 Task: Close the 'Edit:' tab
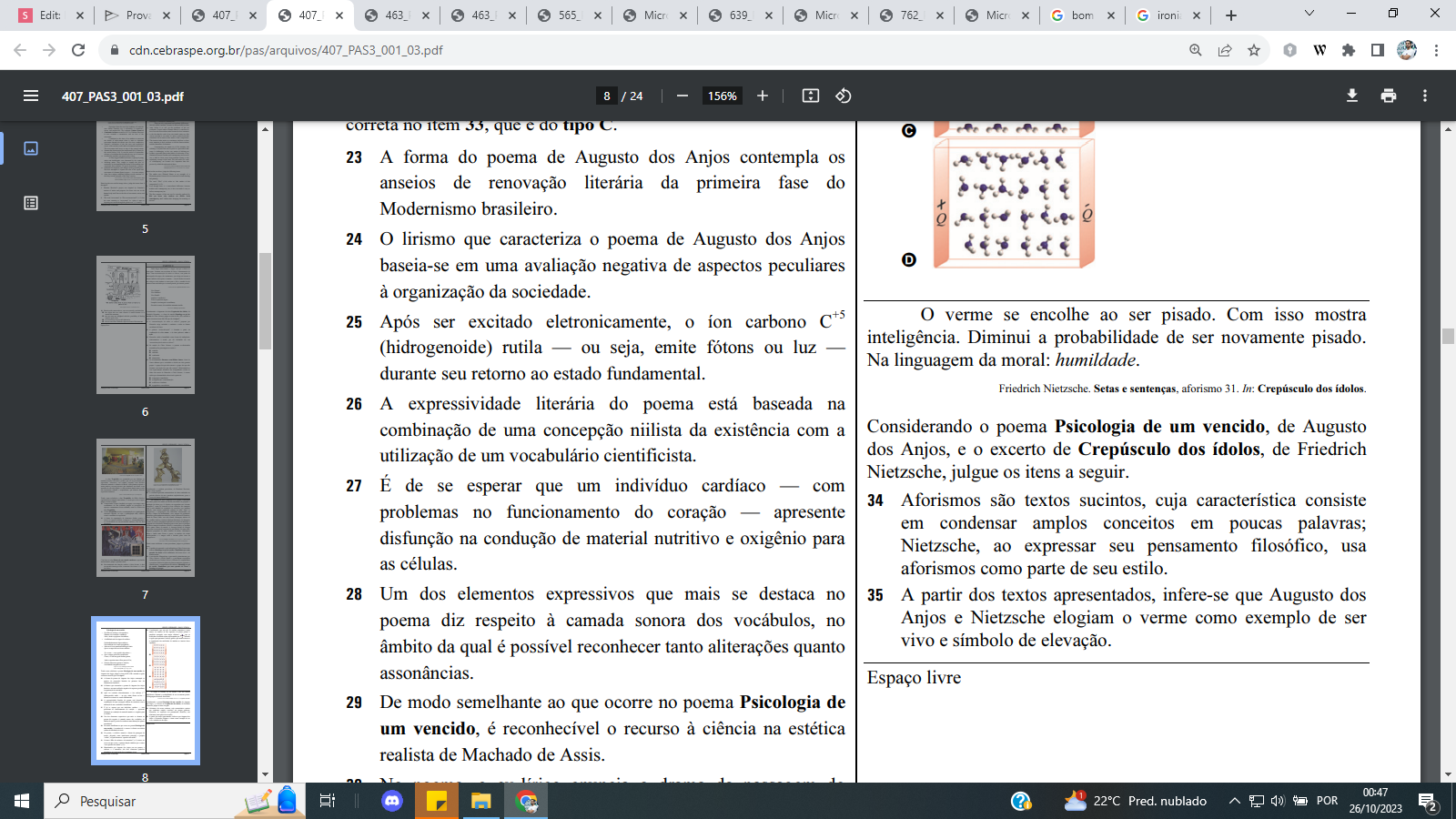(80, 15)
